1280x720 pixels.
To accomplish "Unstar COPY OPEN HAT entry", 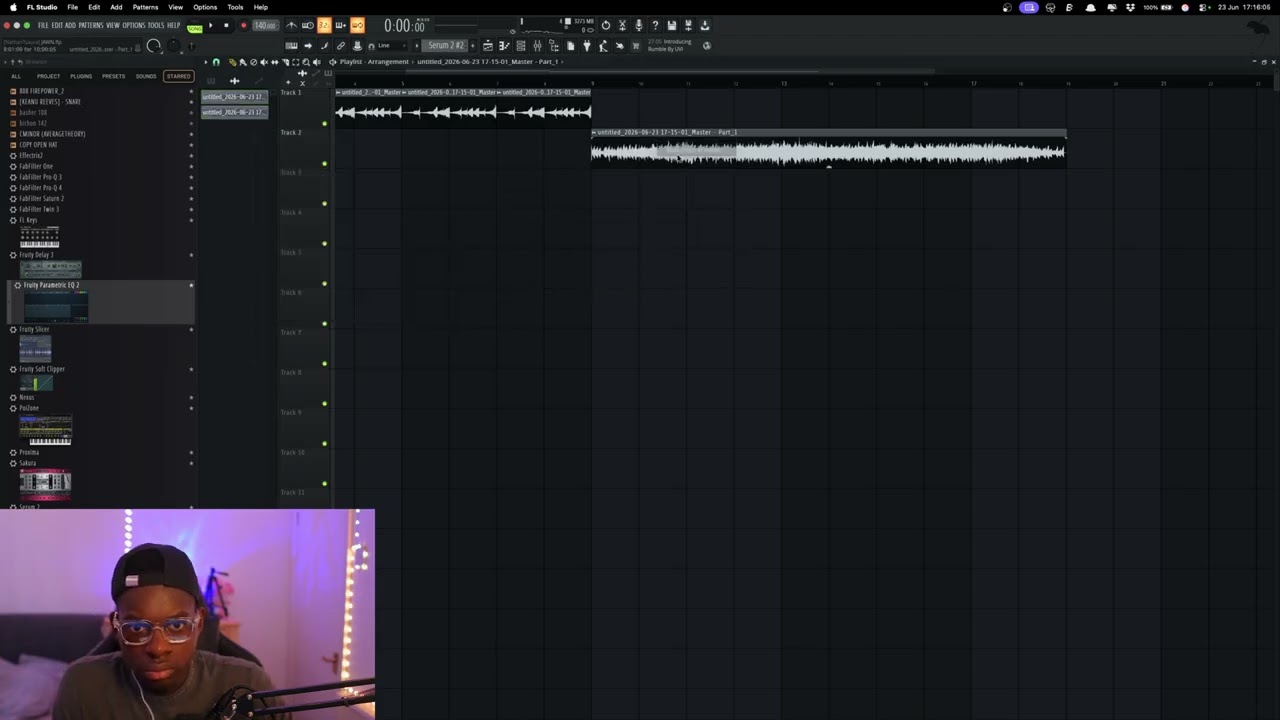I will click(191, 145).
